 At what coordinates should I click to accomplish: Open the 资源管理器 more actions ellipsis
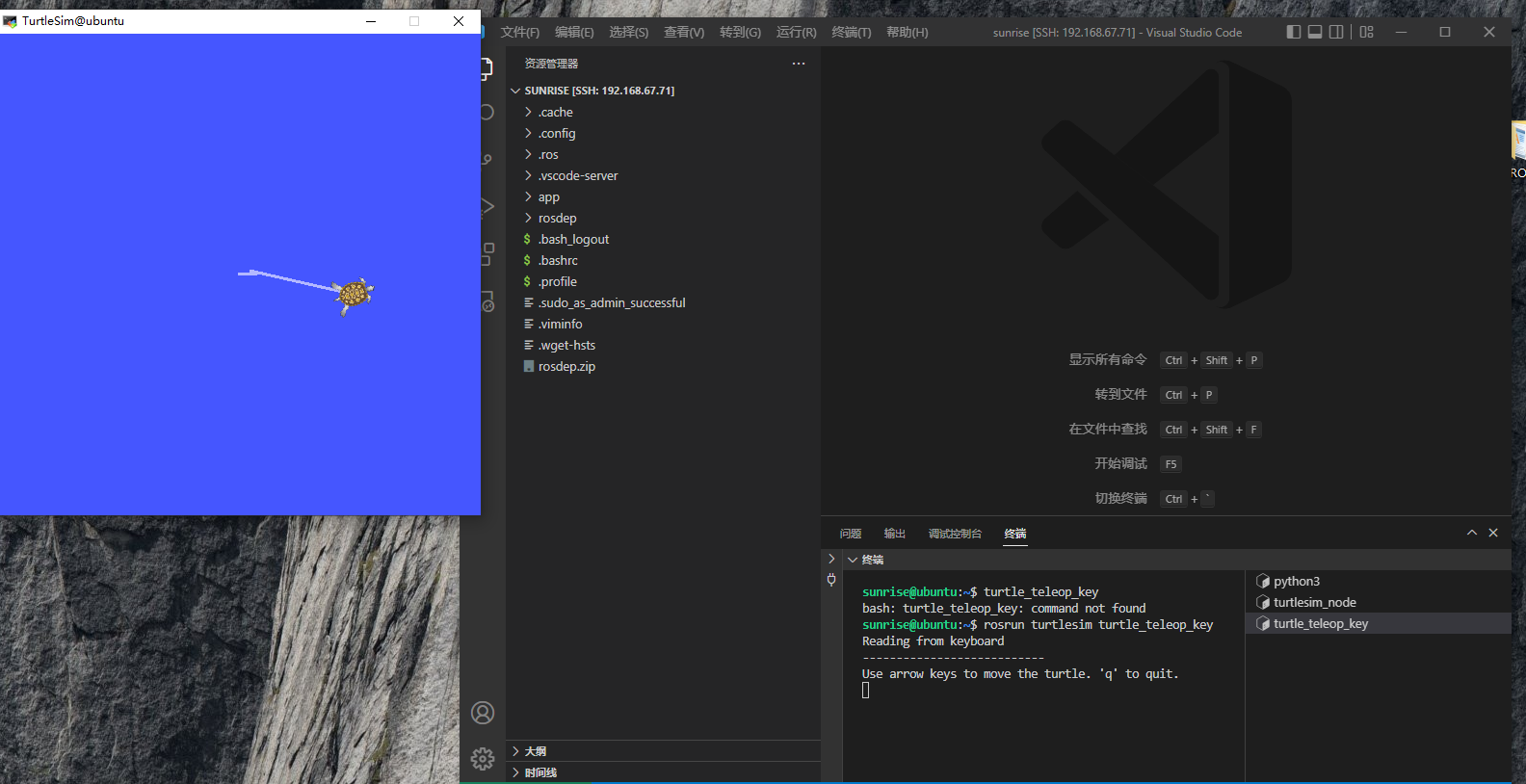(799, 64)
